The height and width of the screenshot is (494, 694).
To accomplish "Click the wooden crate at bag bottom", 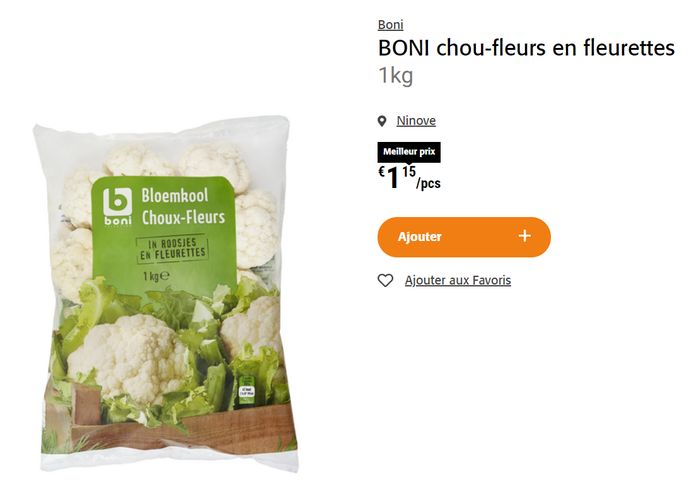I will (177, 425).
